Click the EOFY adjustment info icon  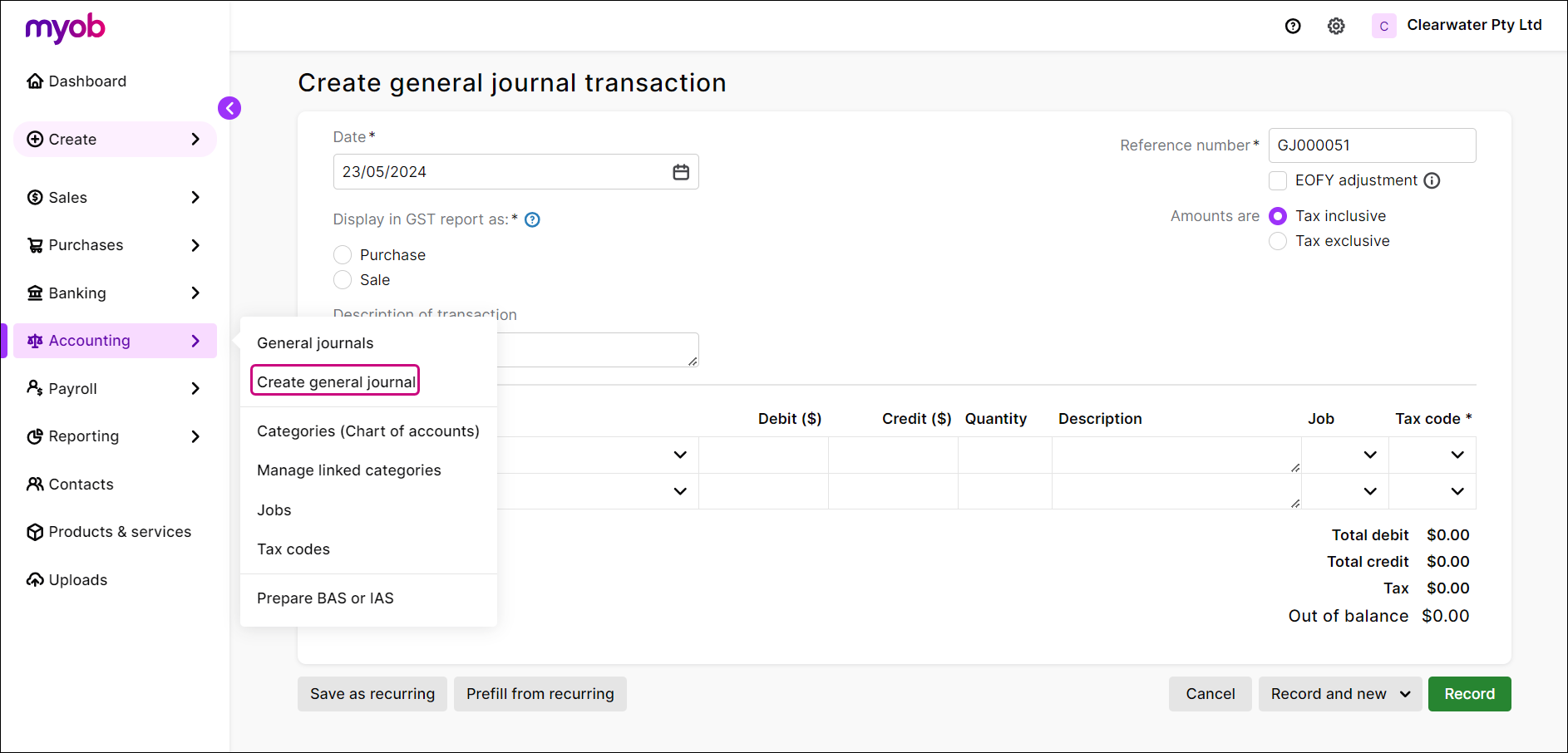[x=1432, y=180]
